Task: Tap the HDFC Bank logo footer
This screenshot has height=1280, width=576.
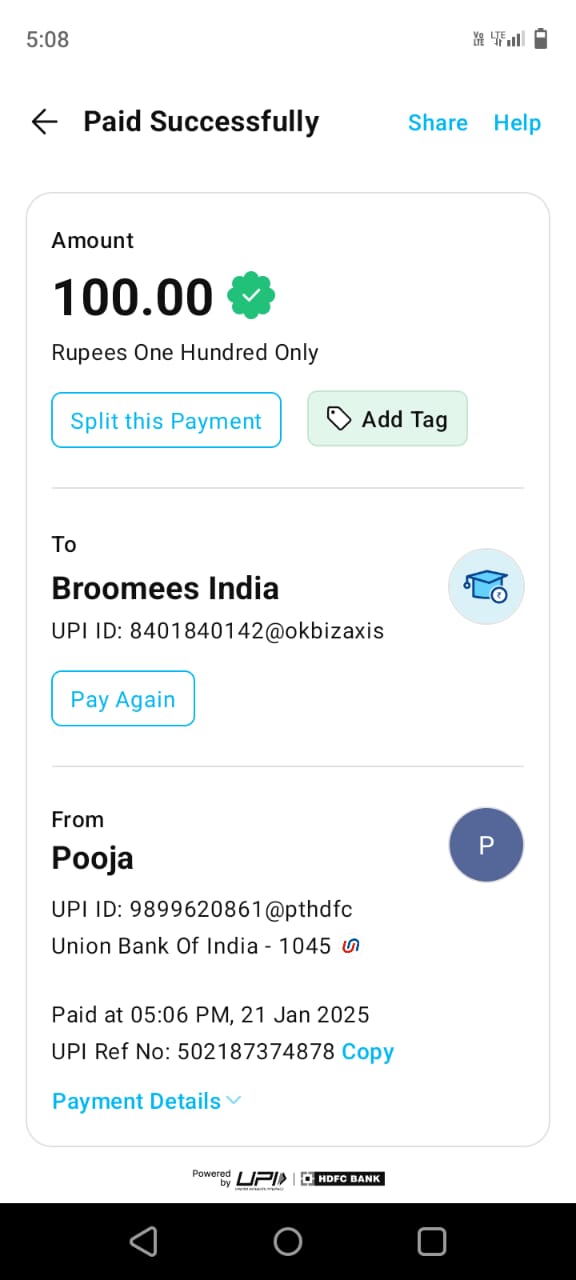Action: pos(343,1179)
